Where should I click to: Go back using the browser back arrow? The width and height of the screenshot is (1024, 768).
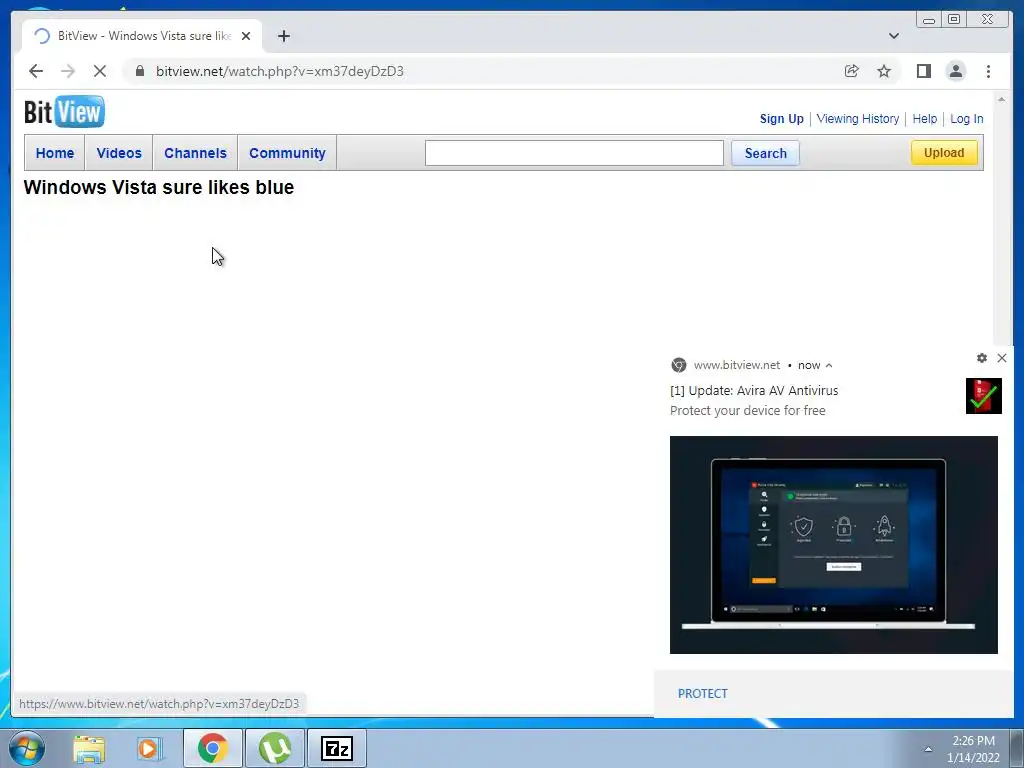36,71
